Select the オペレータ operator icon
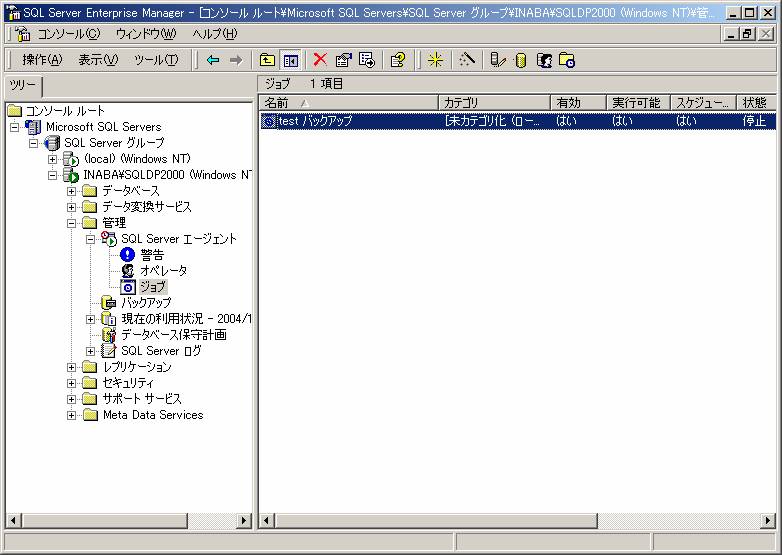 pos(128,271)
